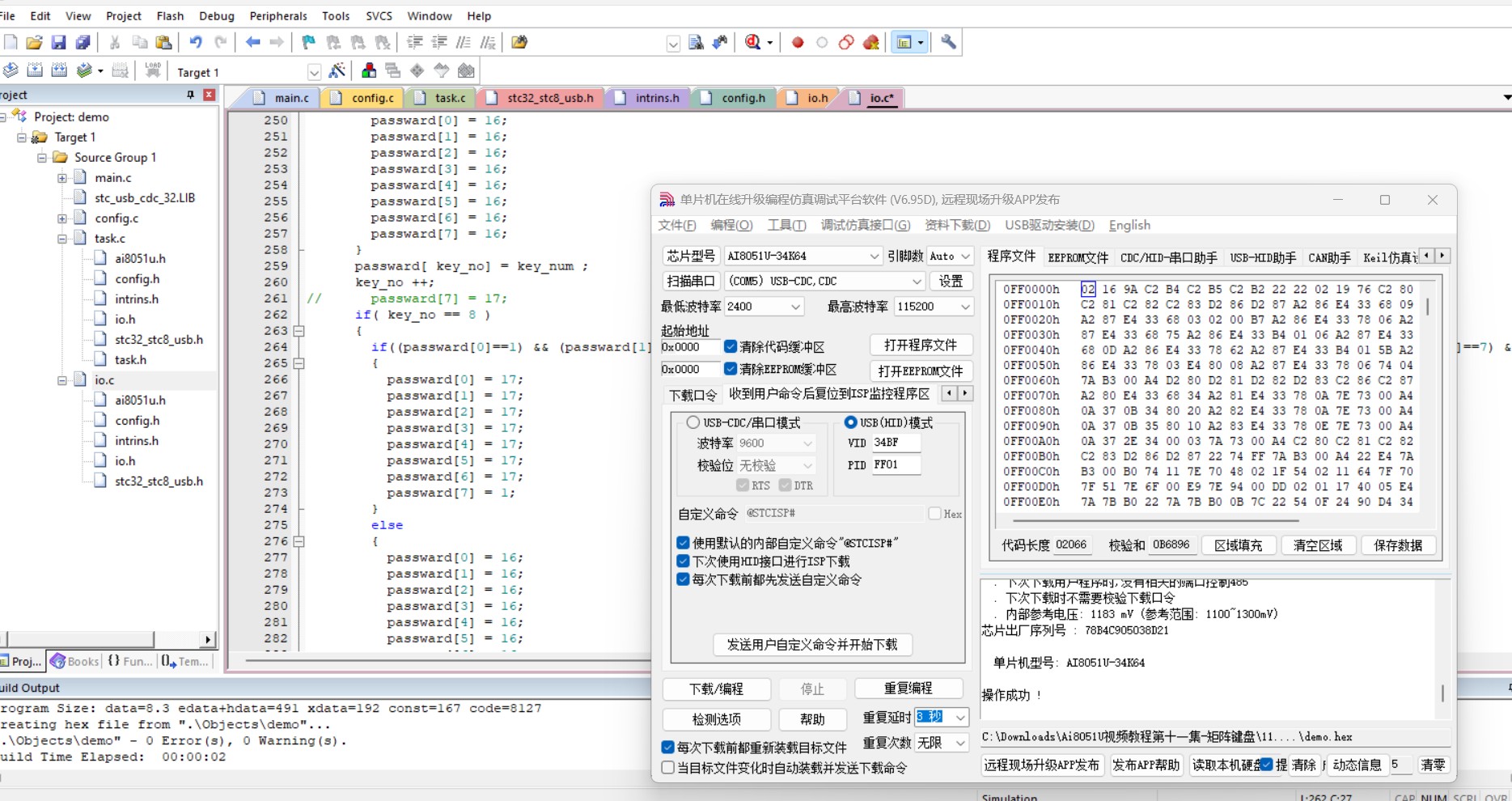Open Configuration wrench icon

948,42
